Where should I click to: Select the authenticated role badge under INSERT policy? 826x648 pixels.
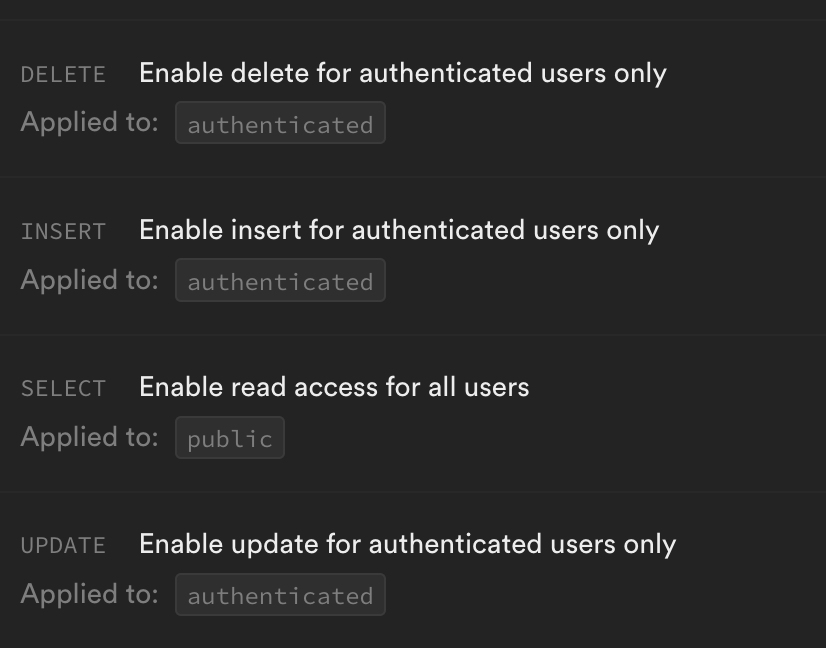tap(280, 281)
